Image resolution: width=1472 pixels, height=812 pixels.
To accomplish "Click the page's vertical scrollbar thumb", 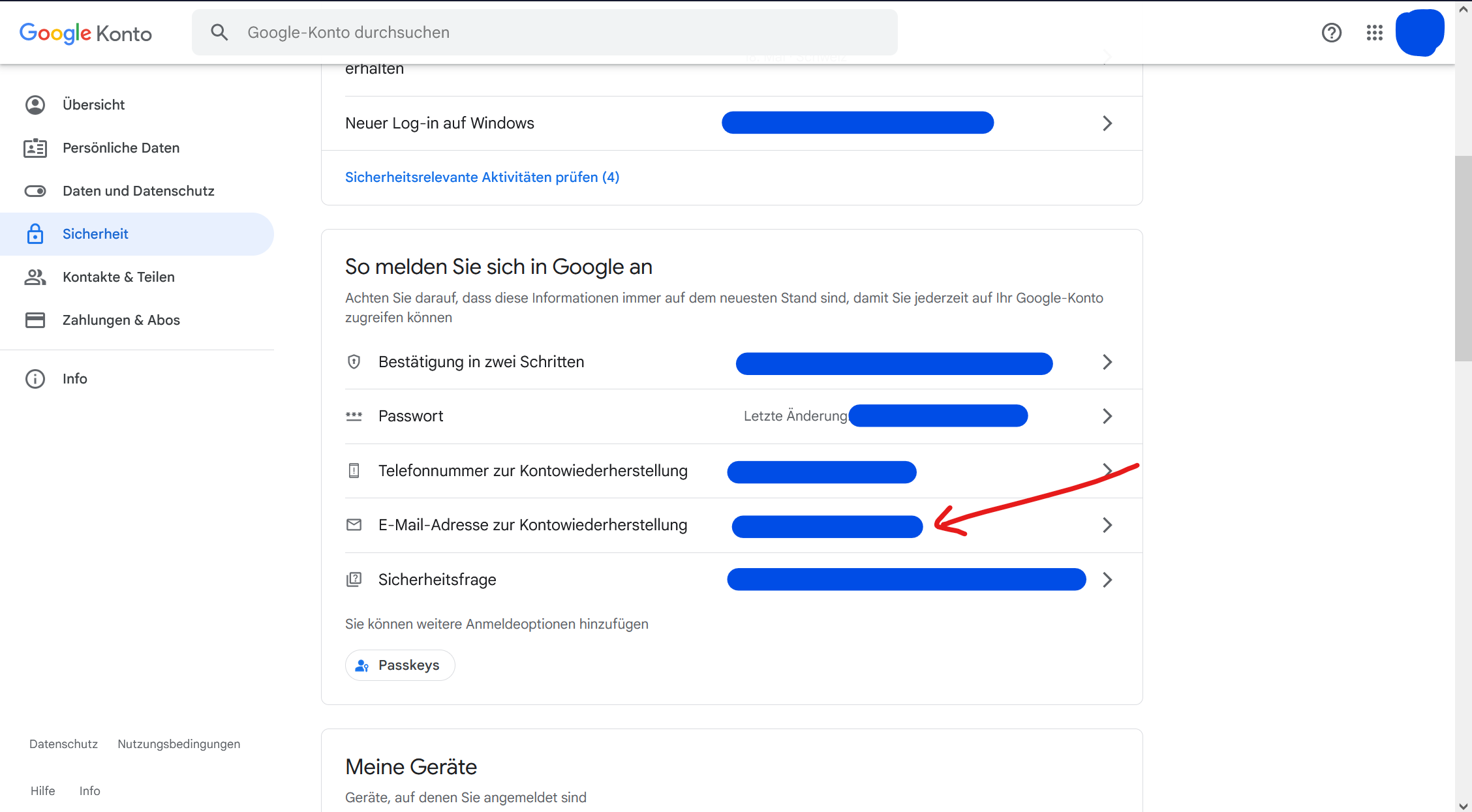I will click(x=1463, y=258).
